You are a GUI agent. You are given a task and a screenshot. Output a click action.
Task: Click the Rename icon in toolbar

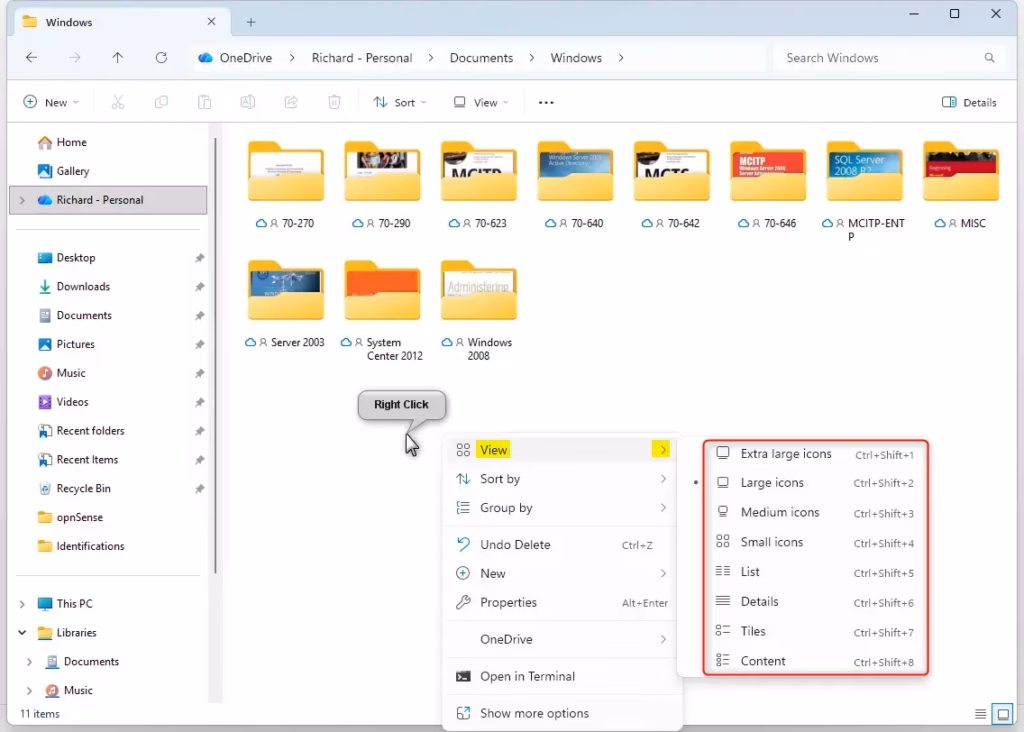click(248, 102)
